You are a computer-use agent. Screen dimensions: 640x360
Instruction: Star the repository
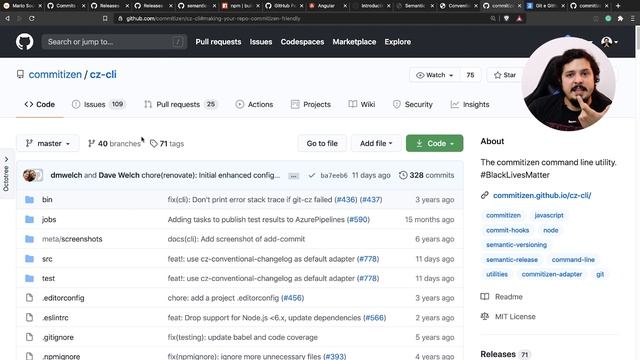[x=505, y=75]
